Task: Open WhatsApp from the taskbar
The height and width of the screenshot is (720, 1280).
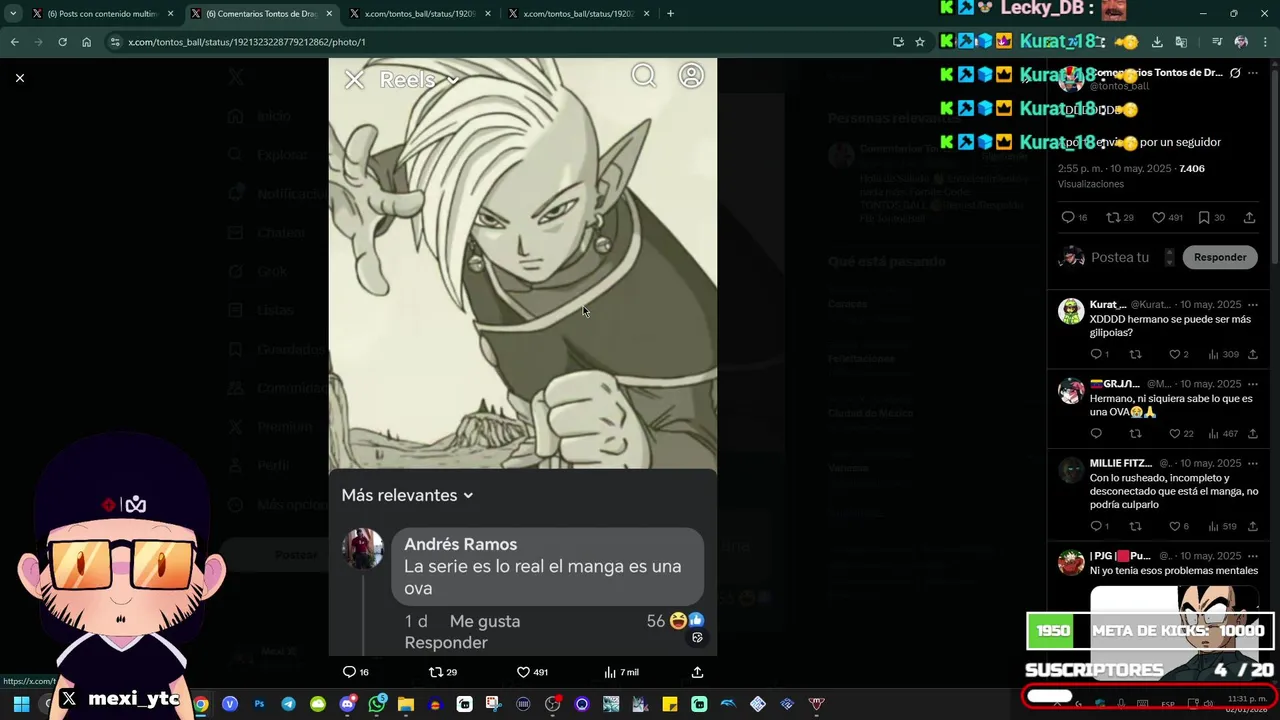Action: (377, 704)
